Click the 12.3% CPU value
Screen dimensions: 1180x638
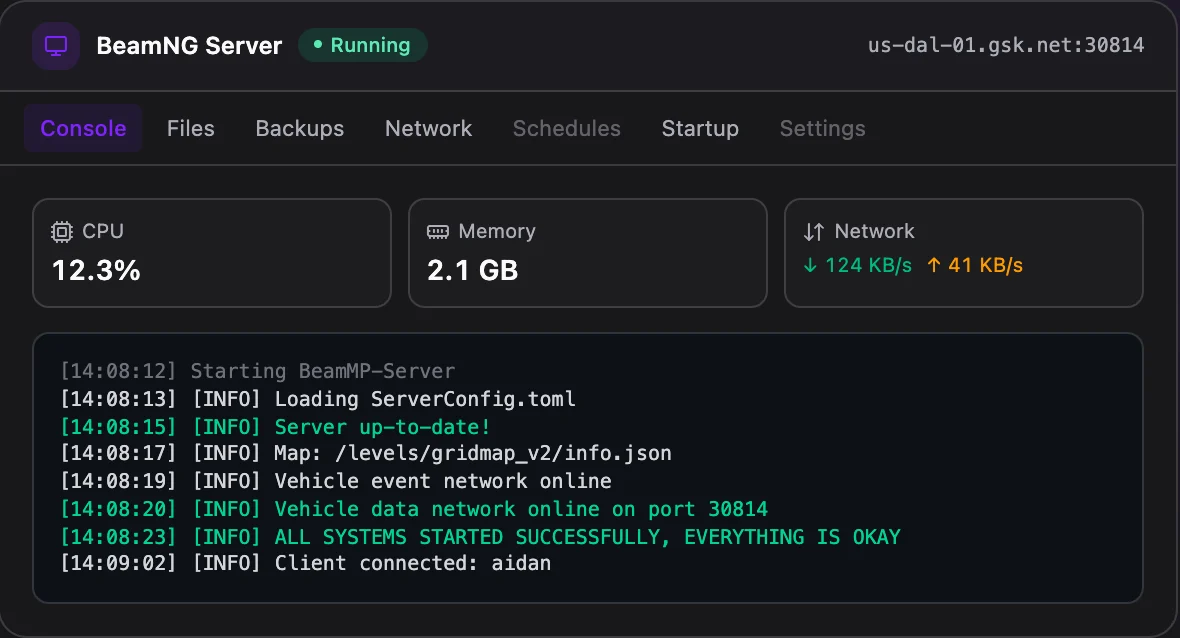click(x=96, y=271)
